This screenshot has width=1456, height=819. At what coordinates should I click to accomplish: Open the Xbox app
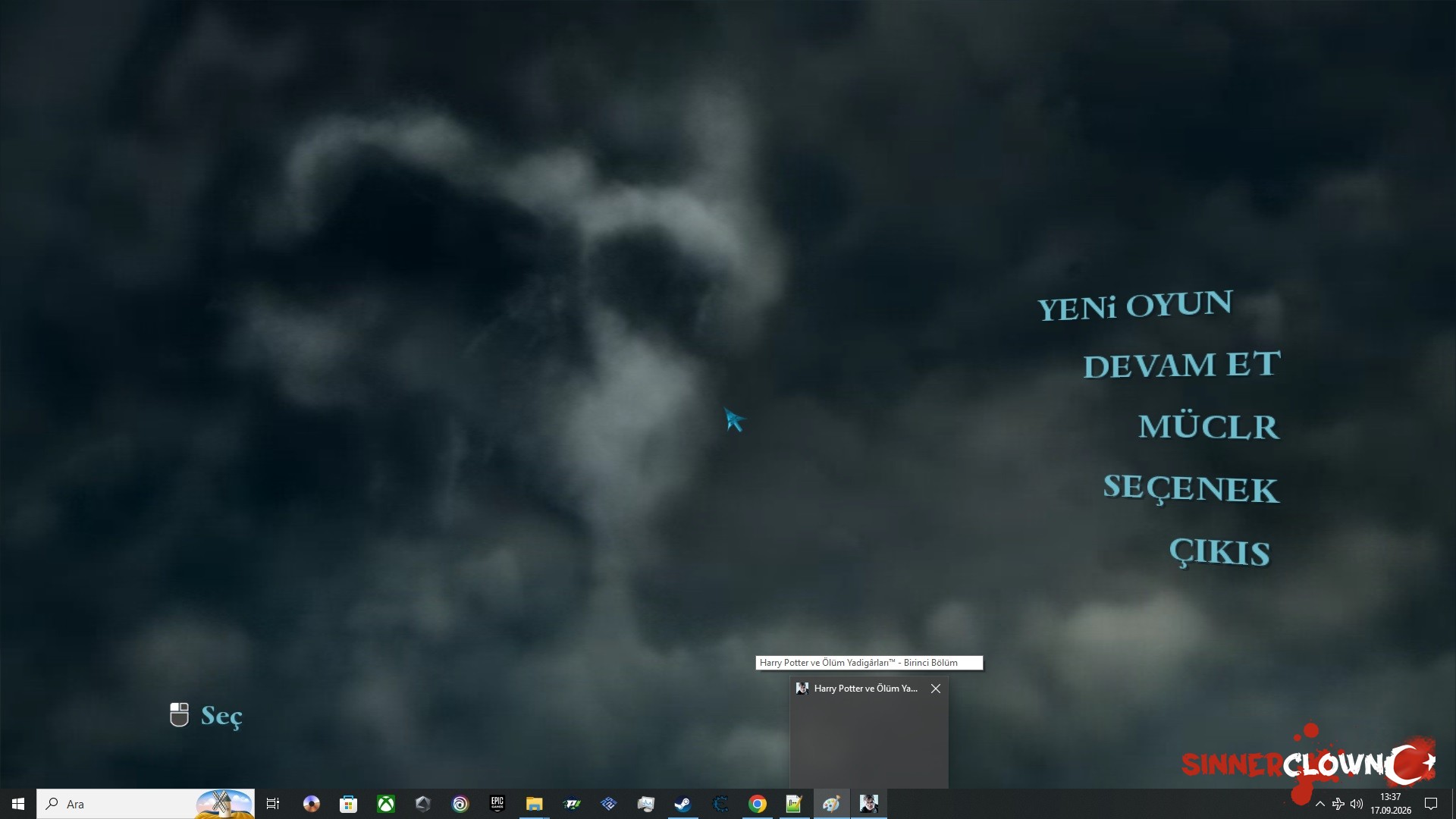click(386, 804)
